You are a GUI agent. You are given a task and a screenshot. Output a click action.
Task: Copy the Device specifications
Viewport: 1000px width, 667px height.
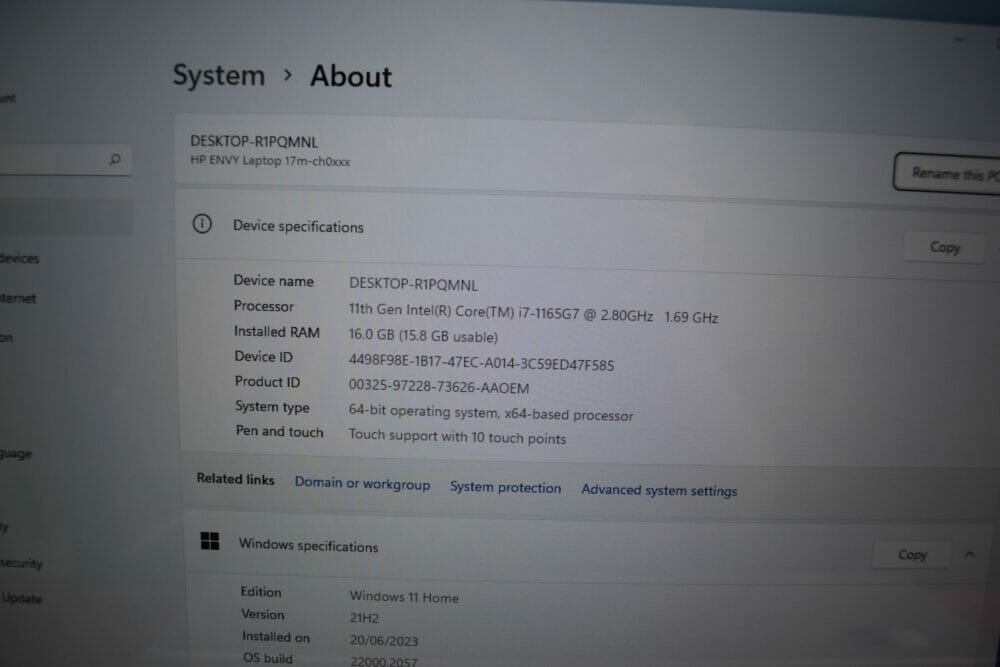(944, 247)
